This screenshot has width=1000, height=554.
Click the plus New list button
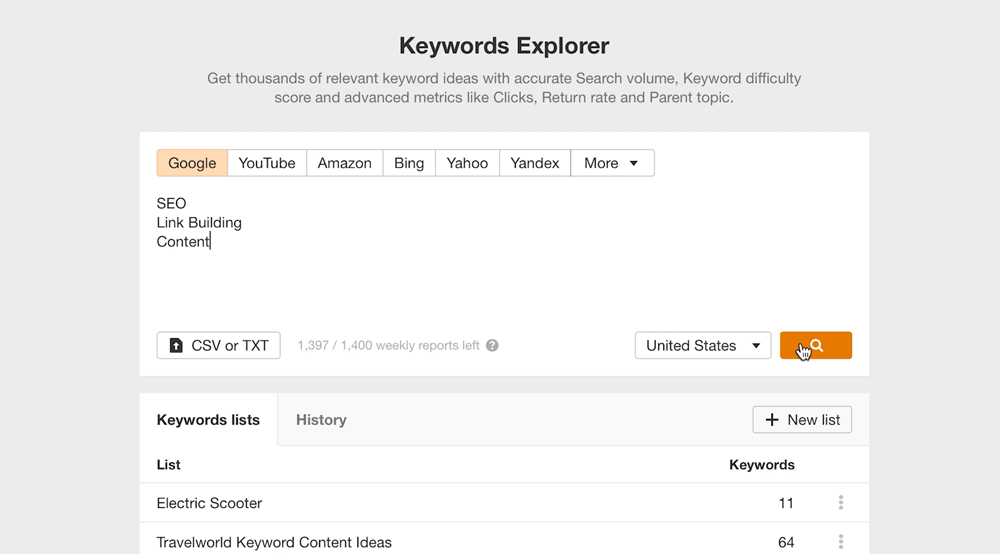tap(802, 420)
